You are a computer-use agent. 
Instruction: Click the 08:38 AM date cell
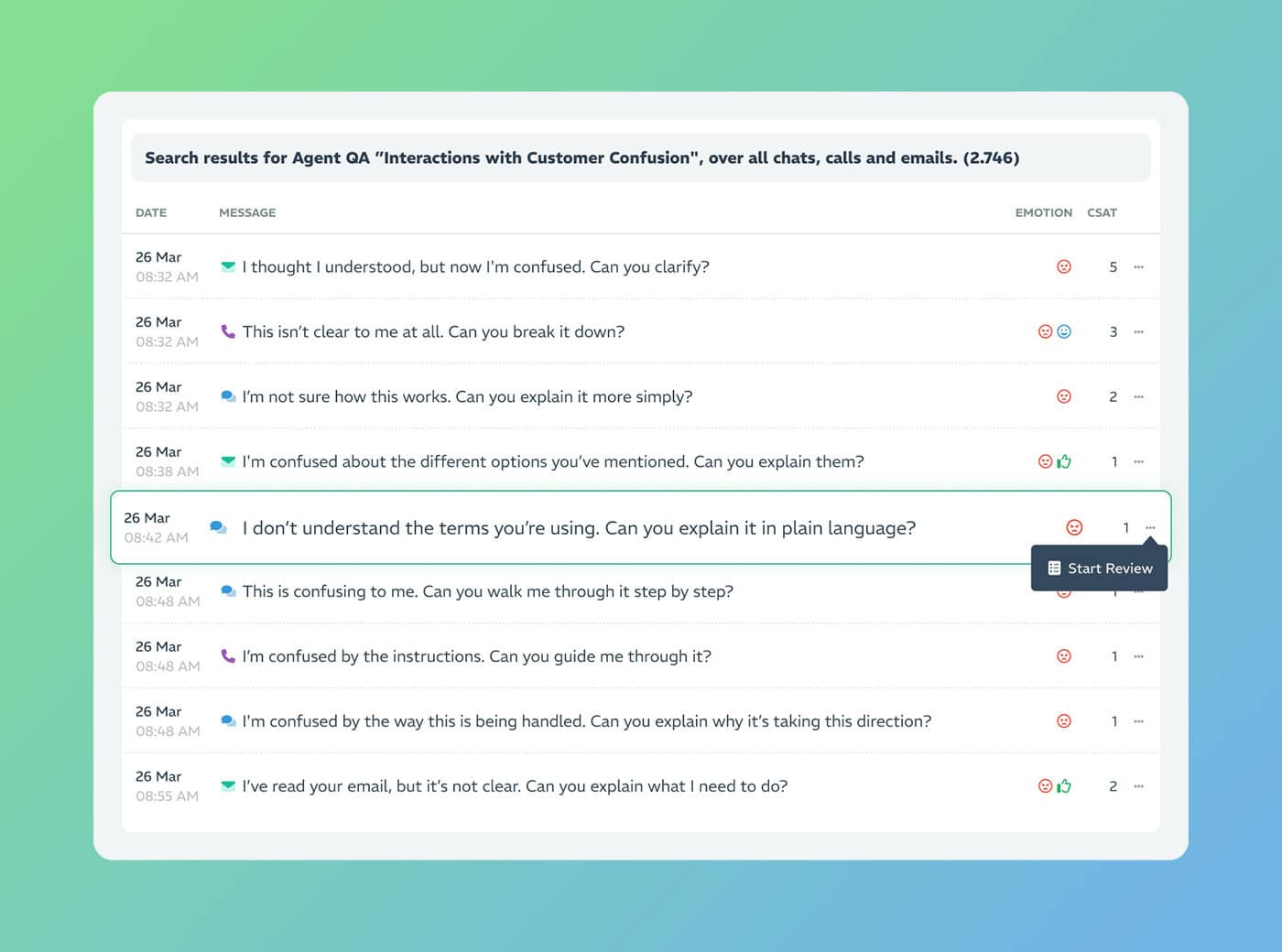coord(167,461)
